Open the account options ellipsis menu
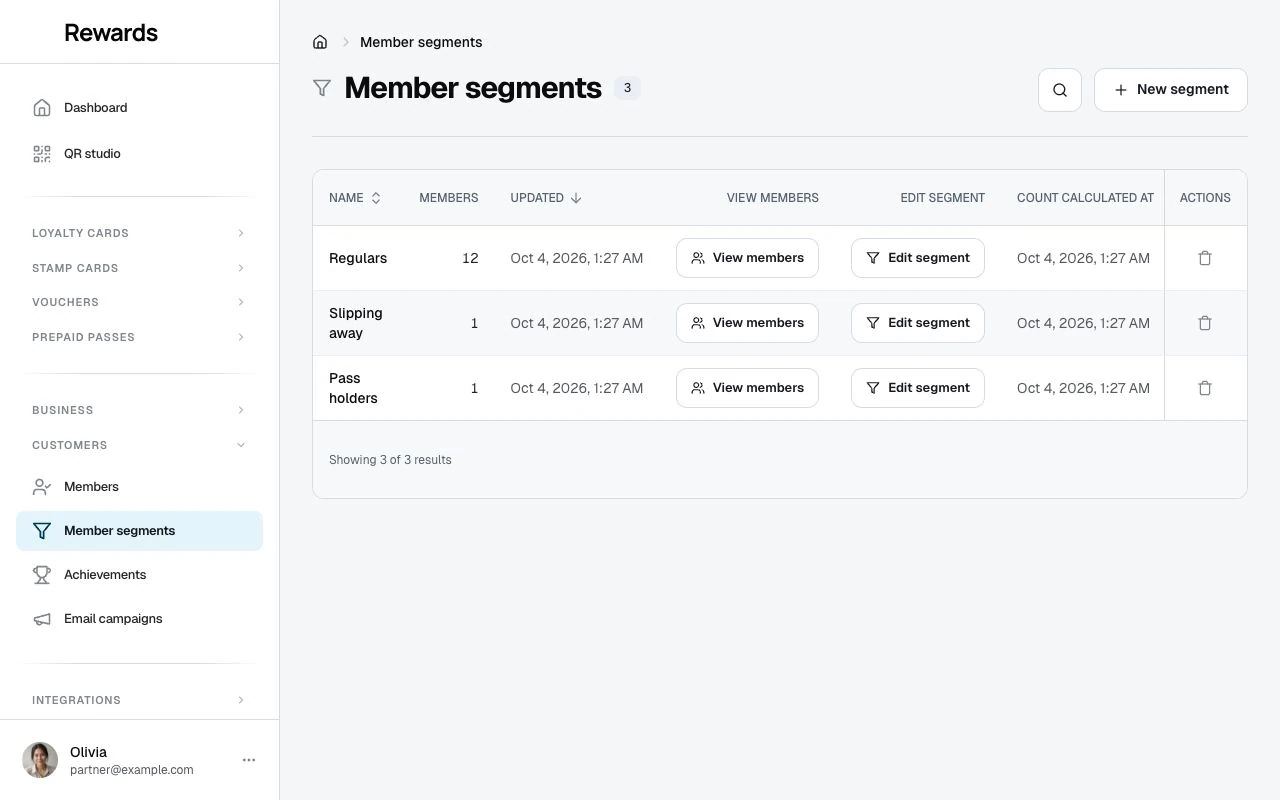The height and width of the screenshot is (800, 1280). pyautogui.click(x=249, y=760)
